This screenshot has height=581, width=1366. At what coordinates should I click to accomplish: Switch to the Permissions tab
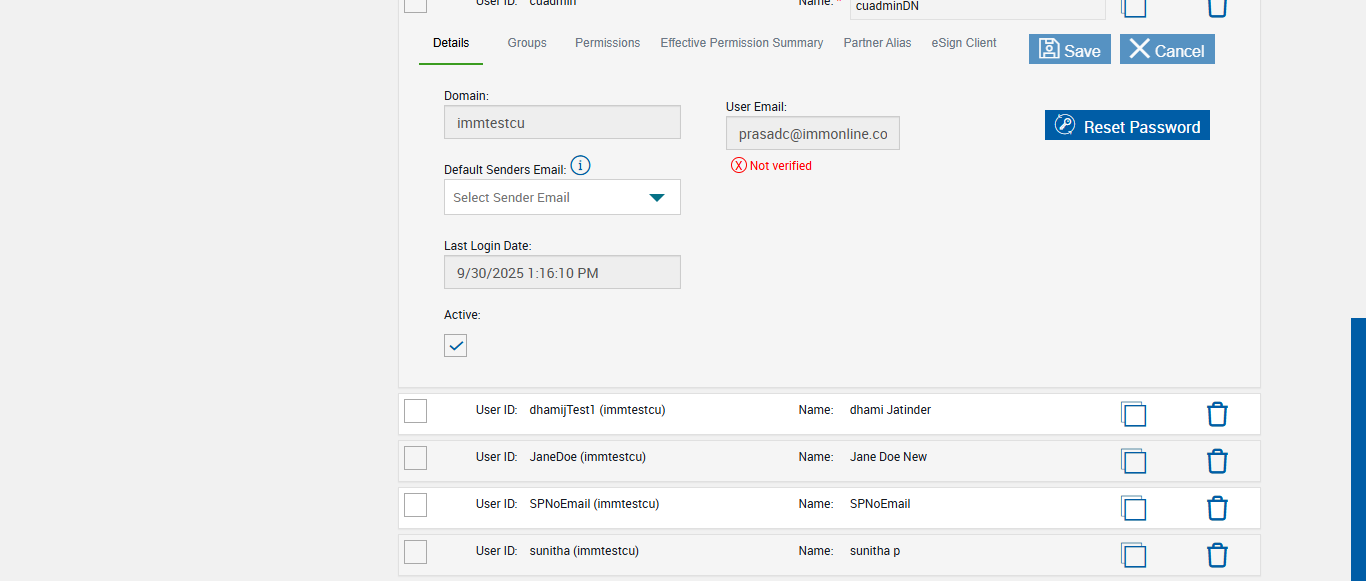pyautogui.click(x=607, y=43)
